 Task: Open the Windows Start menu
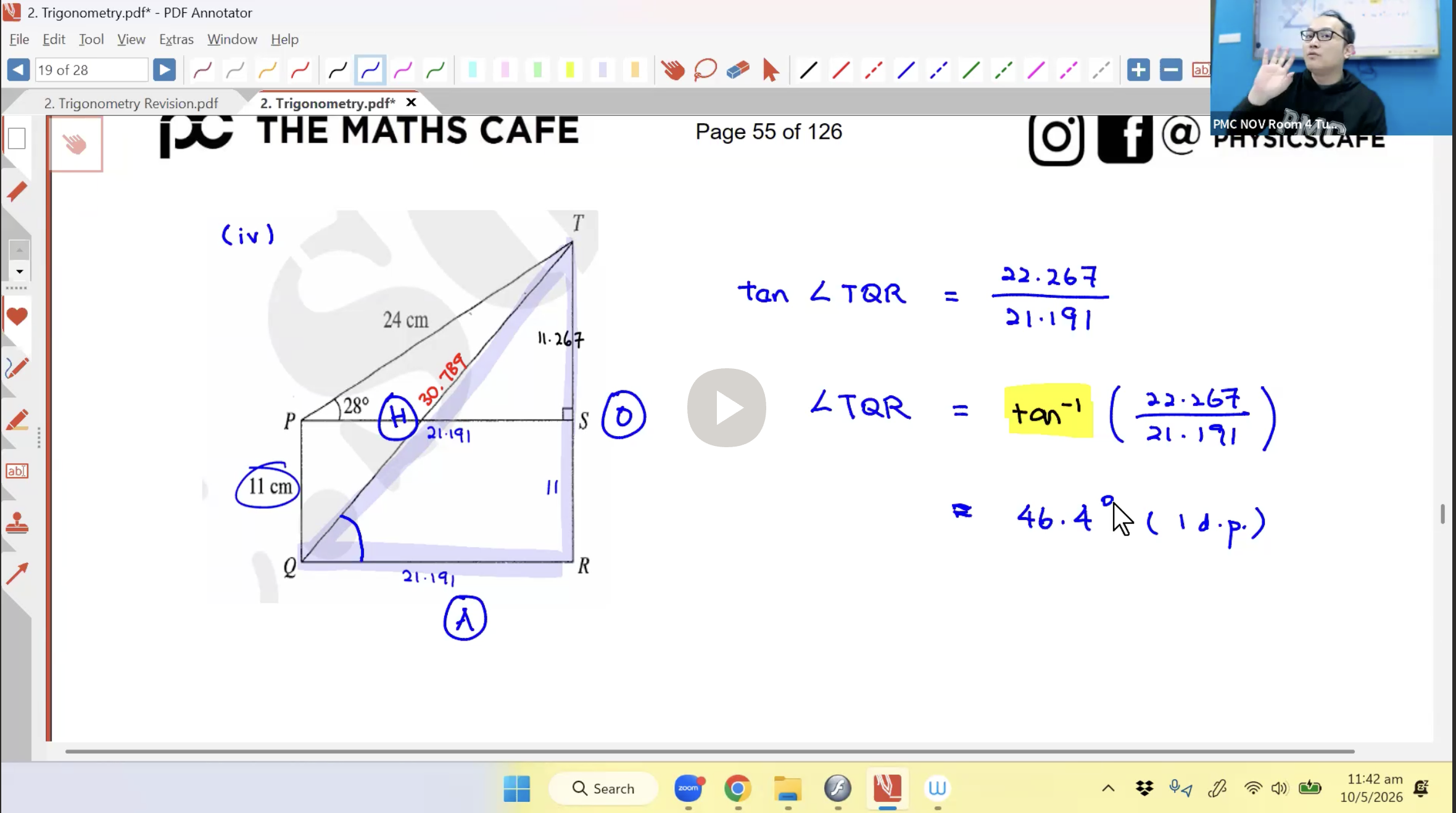pyautogui.click(x=516, y=788)
